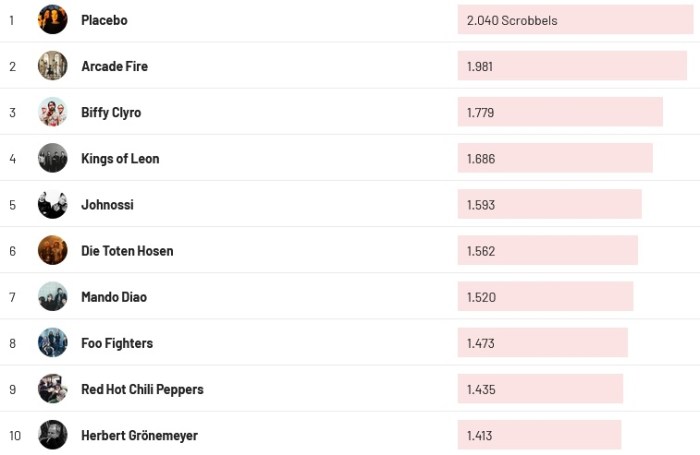The image size is (700, 455).
Task: Click the Mando Diao avatar image
Action: pos(53,297)
